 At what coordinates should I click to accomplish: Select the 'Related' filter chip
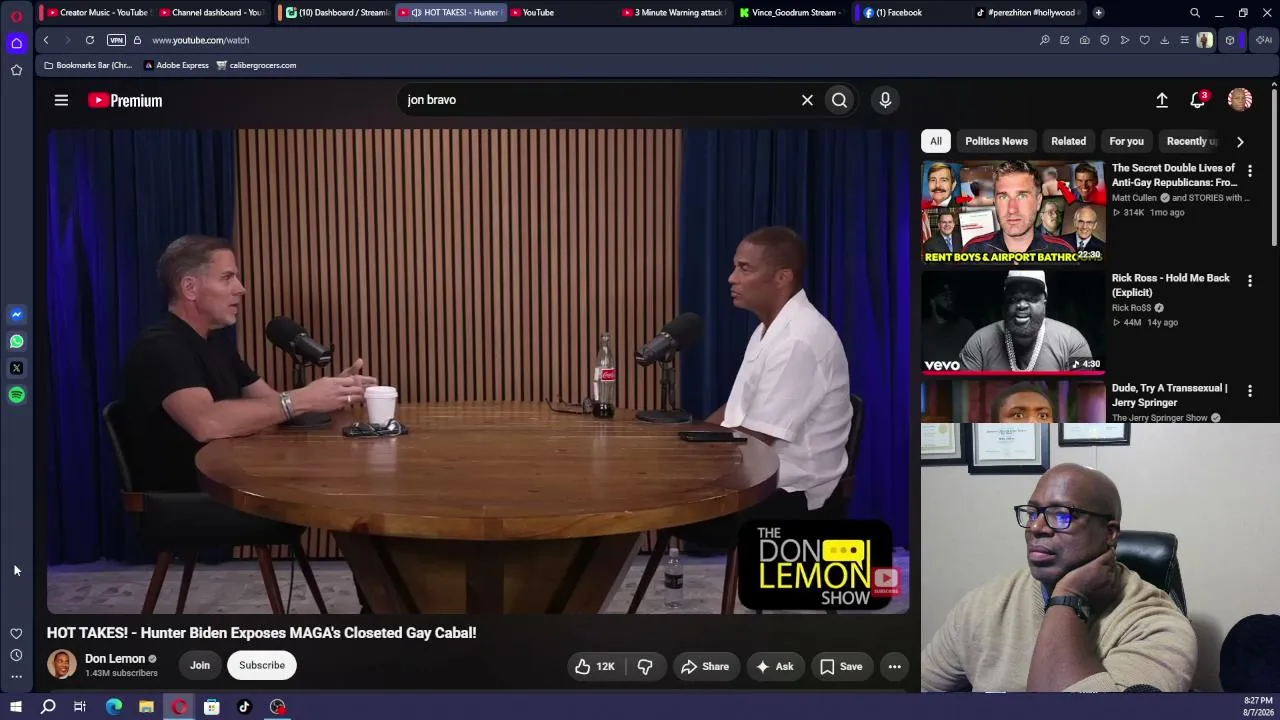(1068, 141)
